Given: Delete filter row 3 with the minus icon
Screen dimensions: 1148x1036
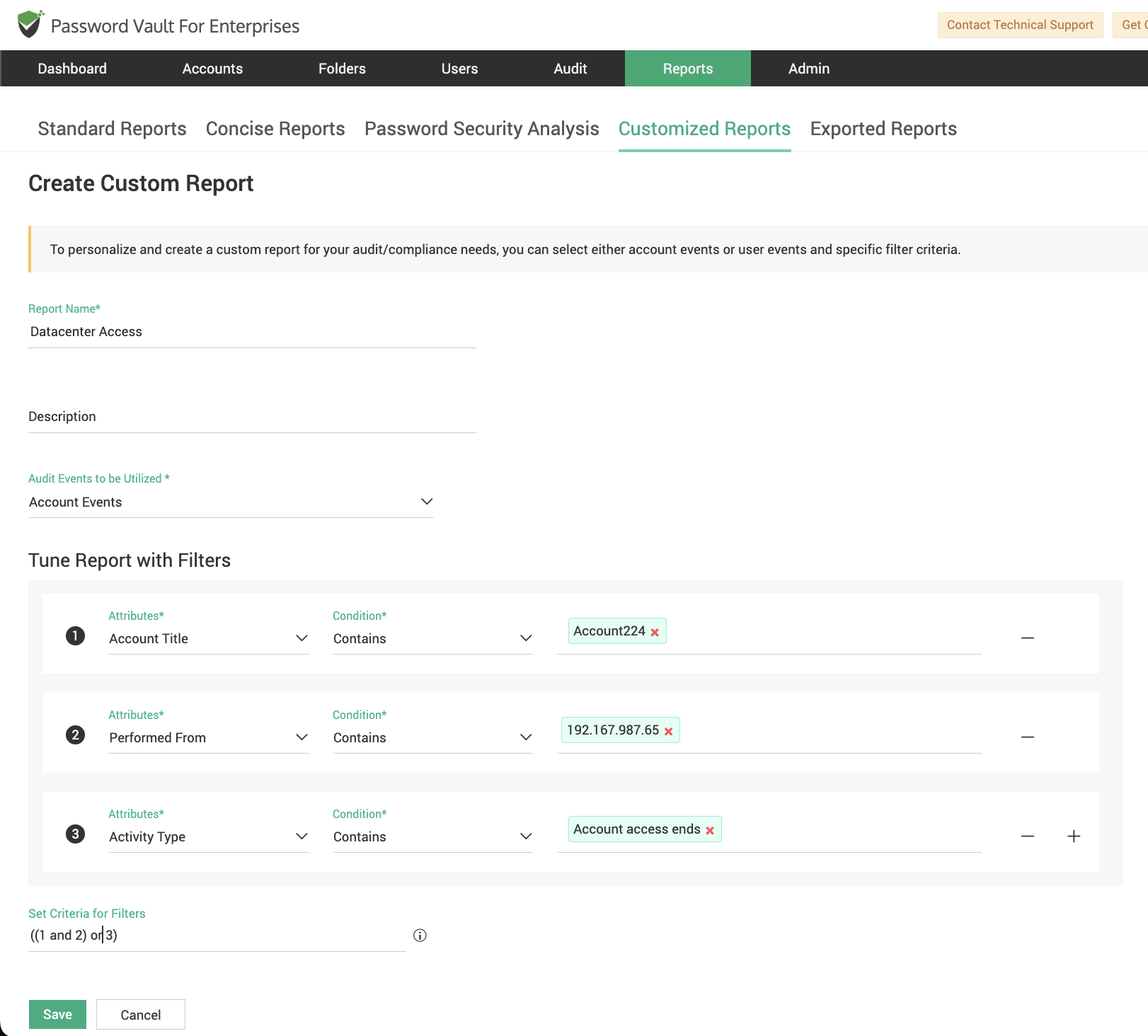Looking at the screenshot, I should coord(1028,836).
